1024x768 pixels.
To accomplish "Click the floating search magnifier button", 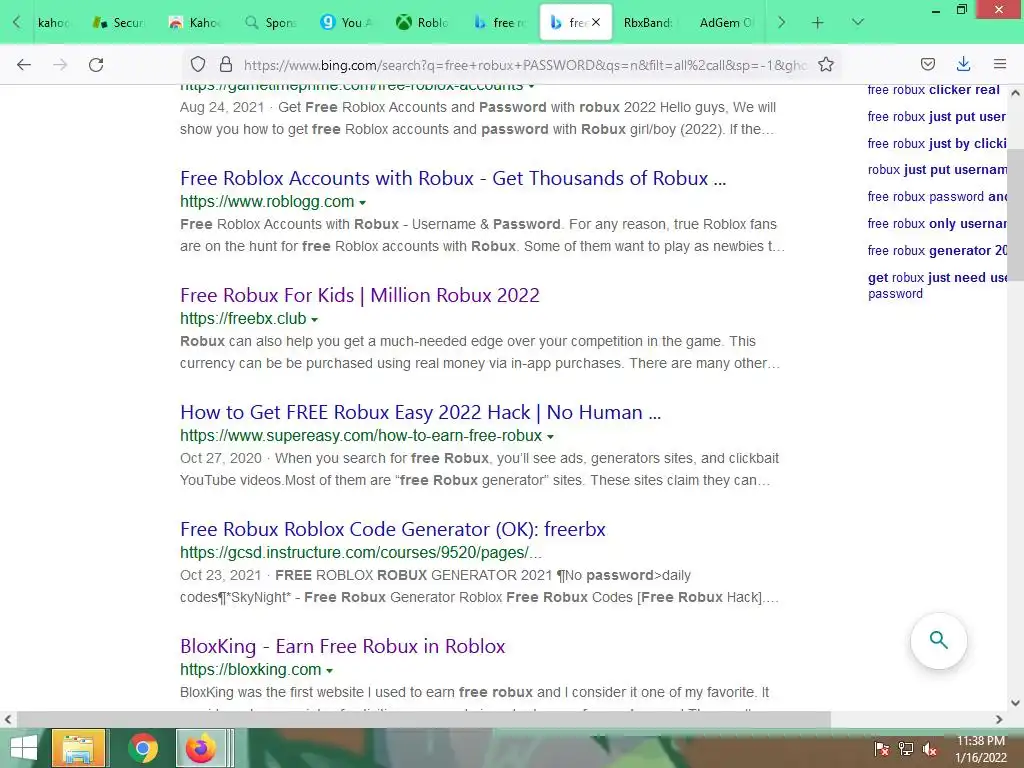I will click(x=938, y=641).
